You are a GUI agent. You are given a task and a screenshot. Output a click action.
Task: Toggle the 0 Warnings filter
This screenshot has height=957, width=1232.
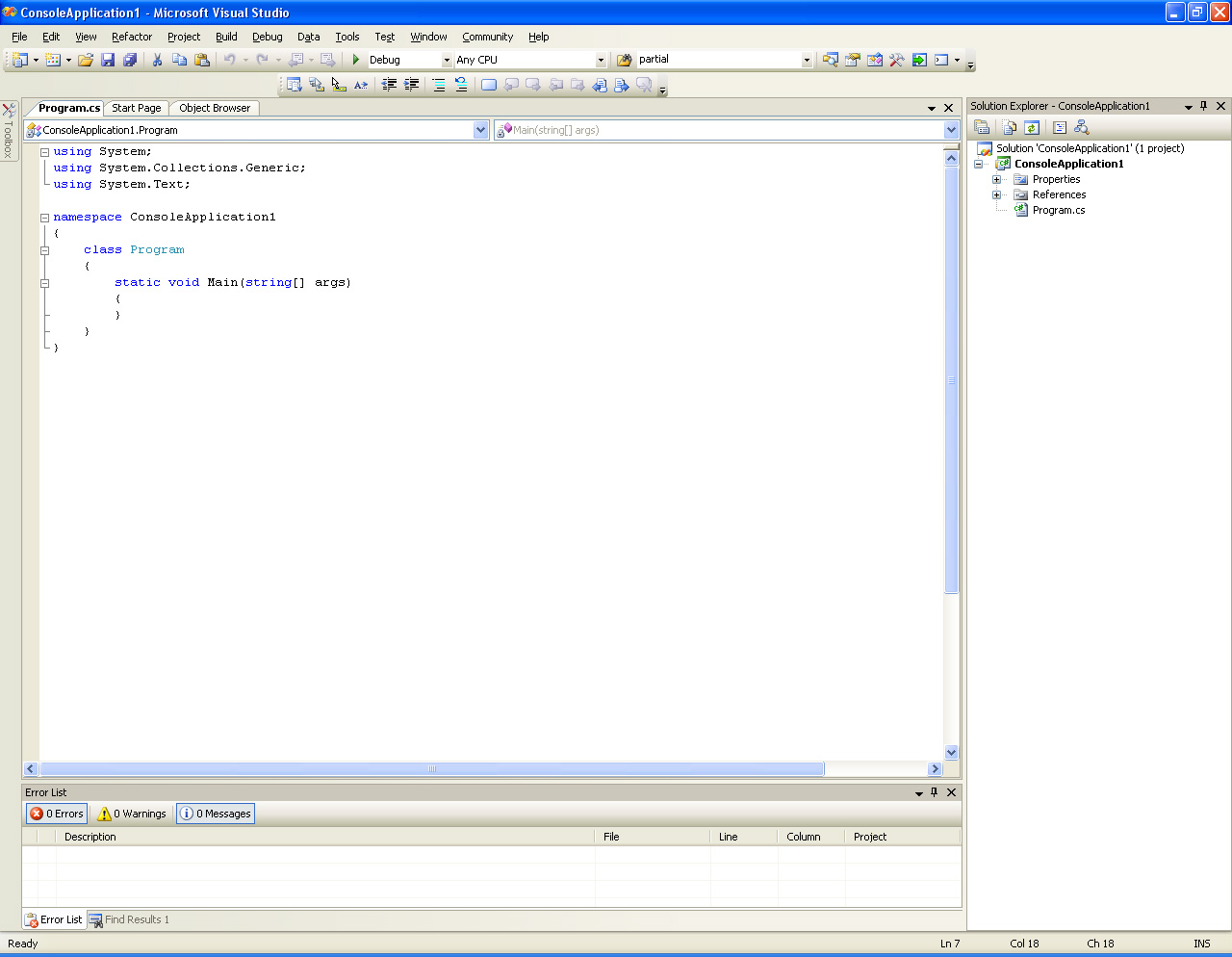[132, 814]
